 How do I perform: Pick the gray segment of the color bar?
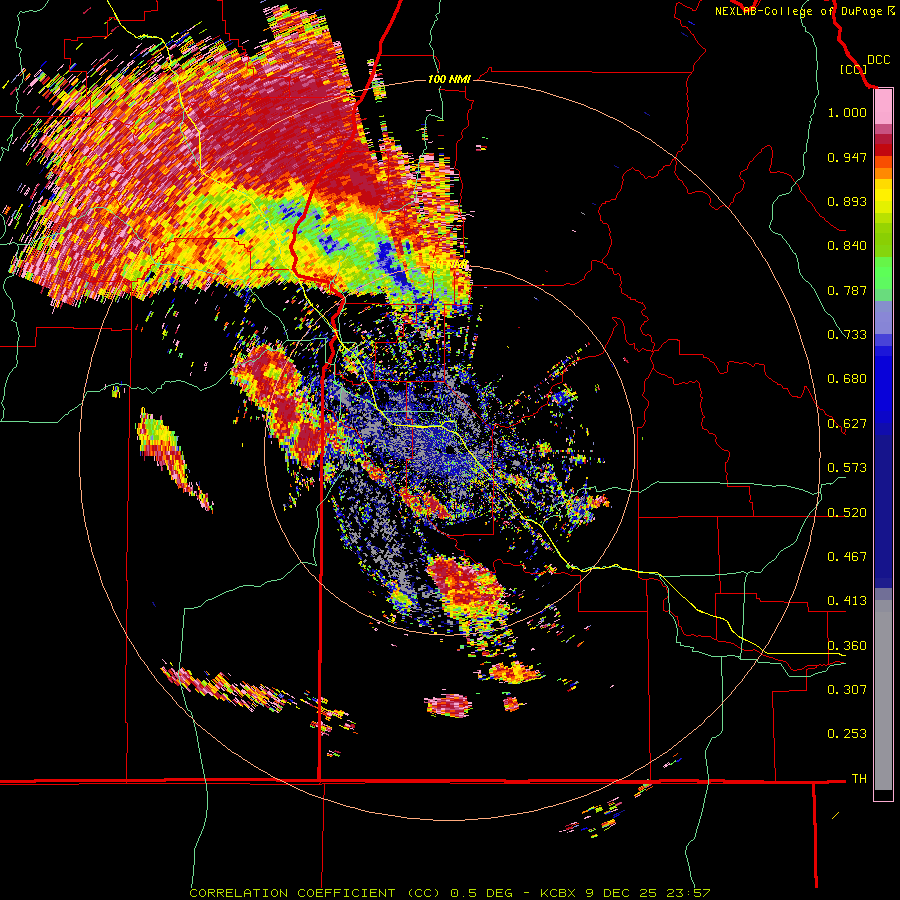883,695
